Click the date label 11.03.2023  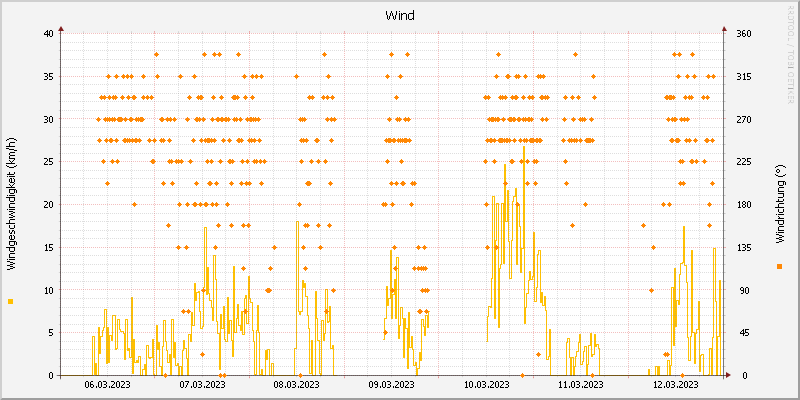tap(581, 384)
